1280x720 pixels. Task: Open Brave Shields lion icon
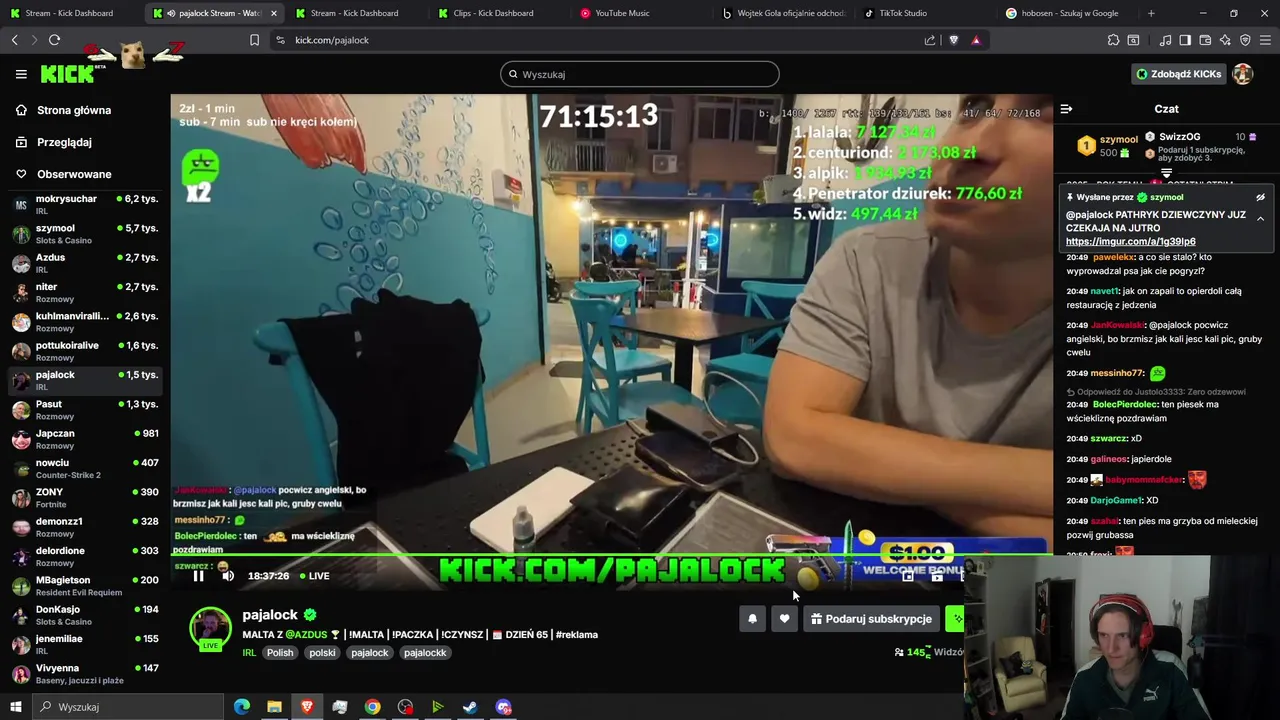[x=953, y=40]
